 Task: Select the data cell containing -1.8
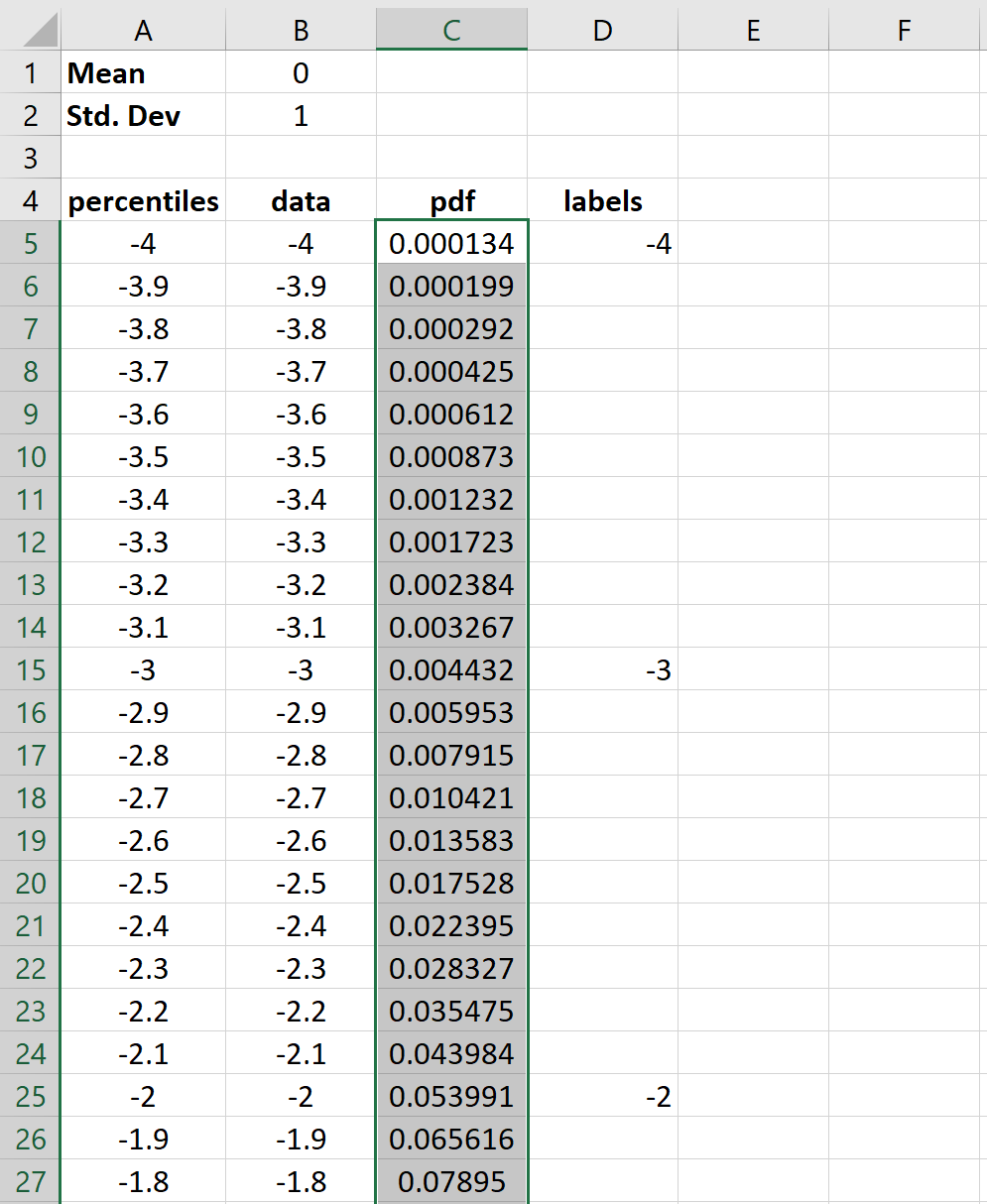300,1181
